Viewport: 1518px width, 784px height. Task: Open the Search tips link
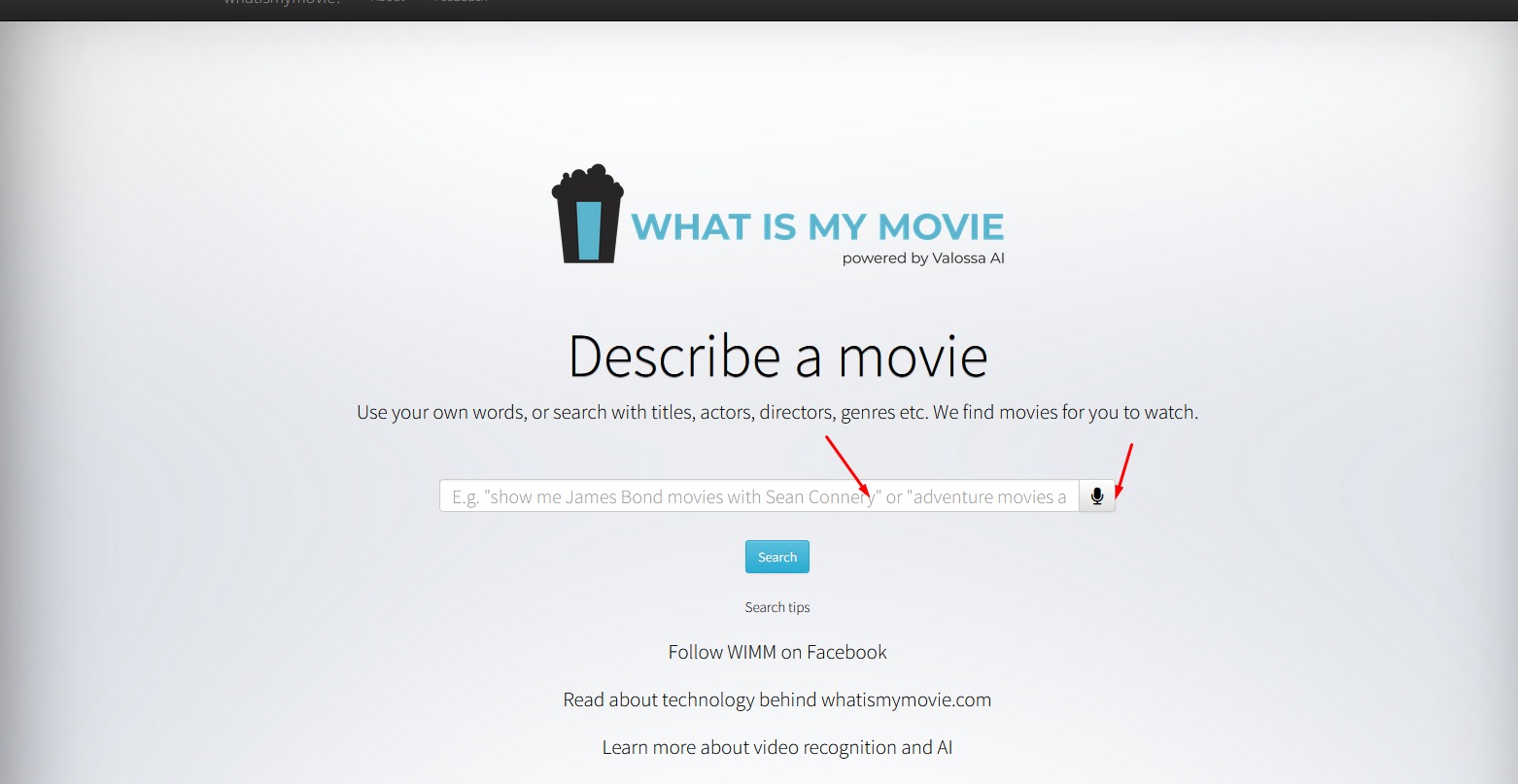click(x=776, y=607)
